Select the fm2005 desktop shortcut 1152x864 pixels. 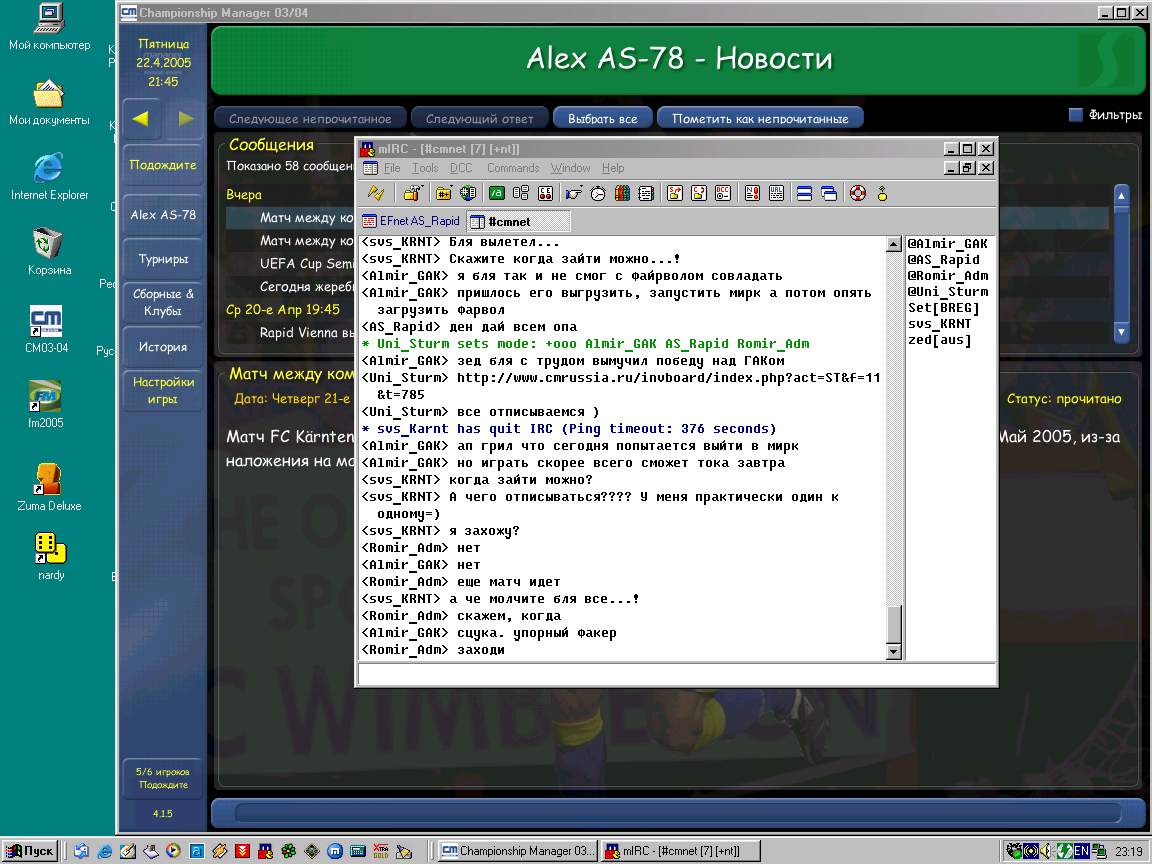46,404
